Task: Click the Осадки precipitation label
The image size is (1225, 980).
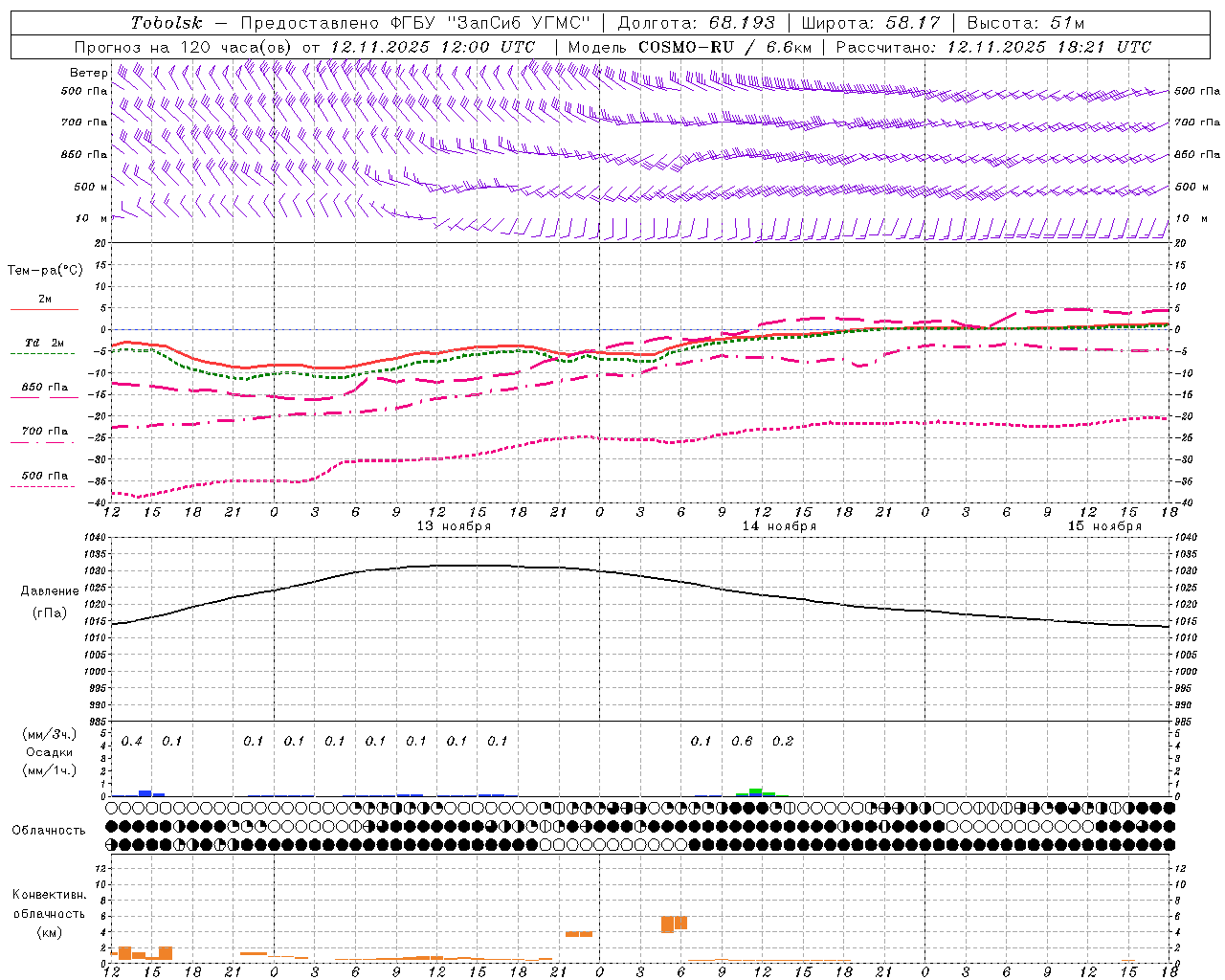Action: 49,752
